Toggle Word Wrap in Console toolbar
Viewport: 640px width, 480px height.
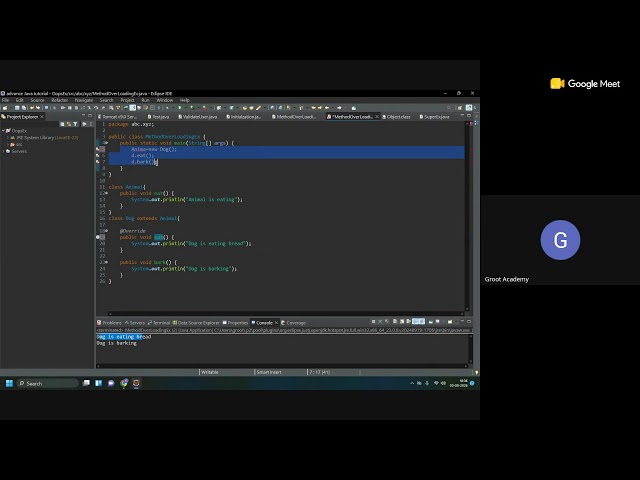click(409, 322)
